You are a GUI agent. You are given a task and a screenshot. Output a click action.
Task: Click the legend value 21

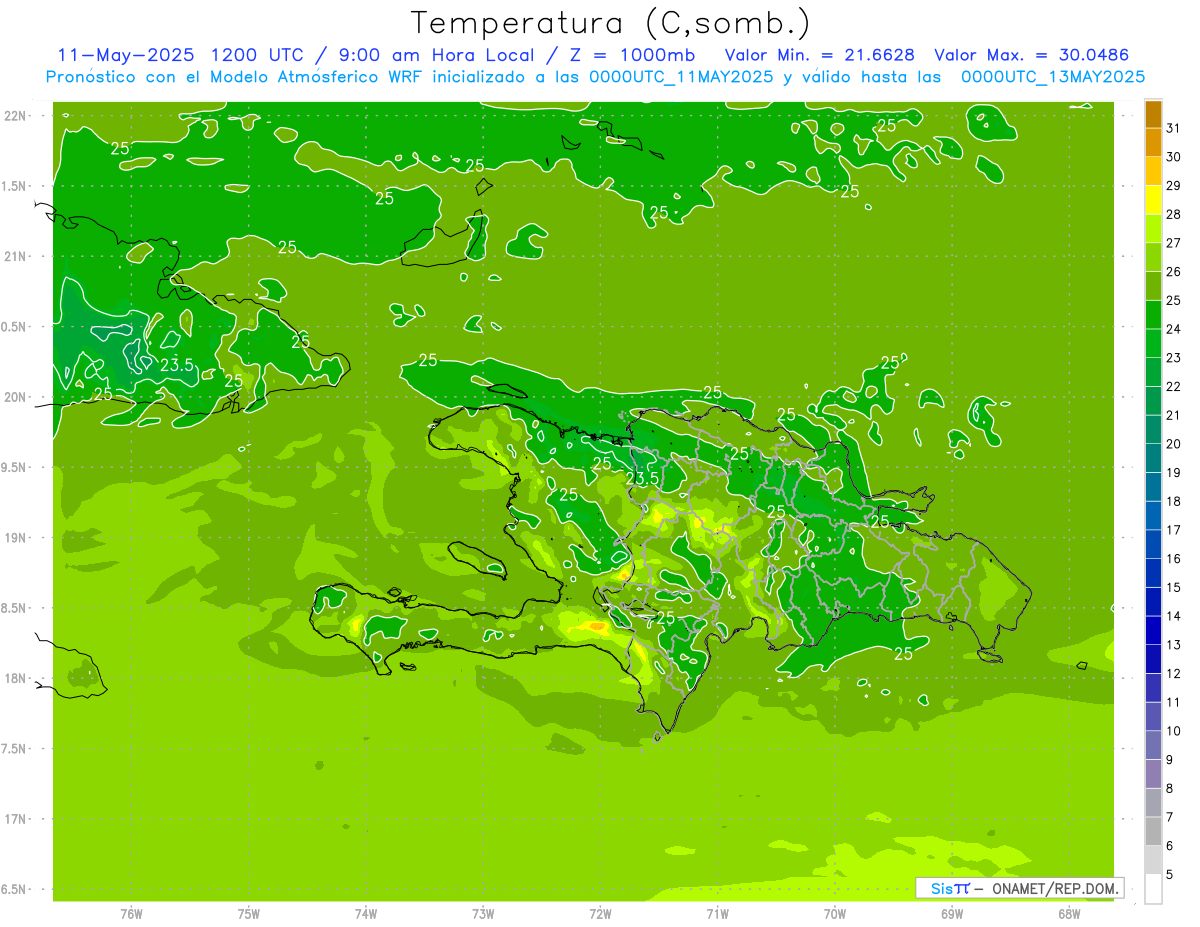tap(1174, 415)
